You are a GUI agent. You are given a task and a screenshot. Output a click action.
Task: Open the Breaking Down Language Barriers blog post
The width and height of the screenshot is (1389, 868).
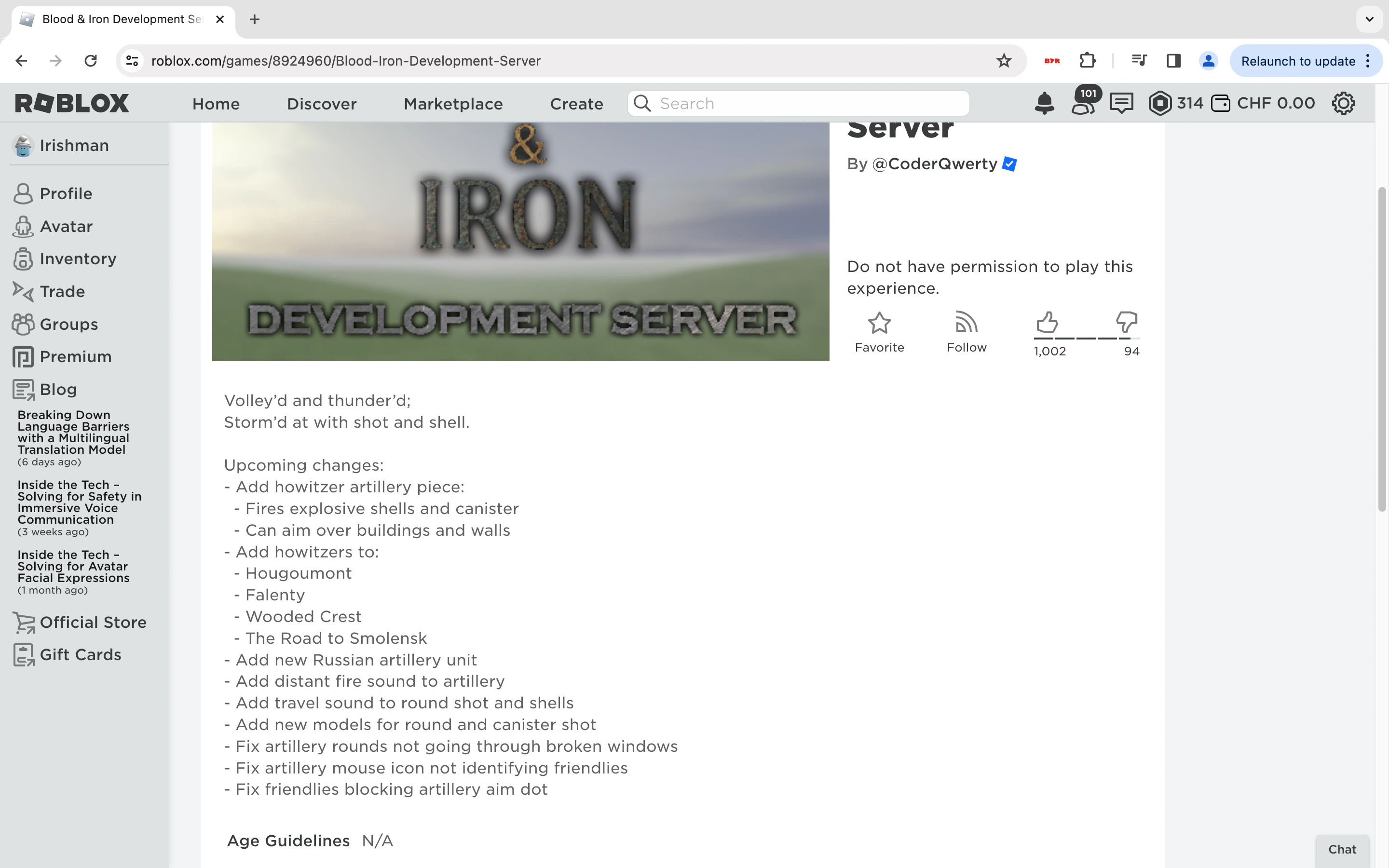[73, 432]
